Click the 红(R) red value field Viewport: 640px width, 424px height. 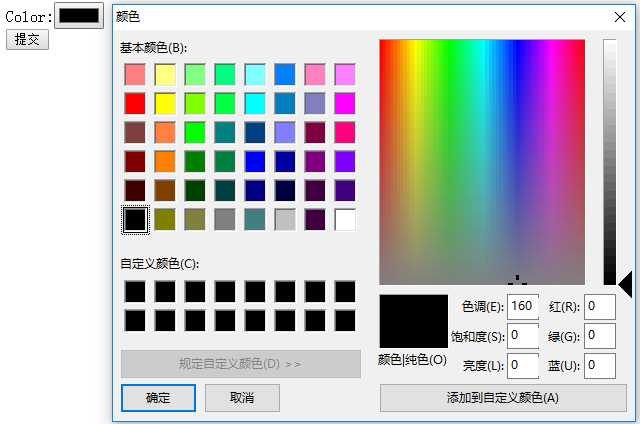(600, 306)
